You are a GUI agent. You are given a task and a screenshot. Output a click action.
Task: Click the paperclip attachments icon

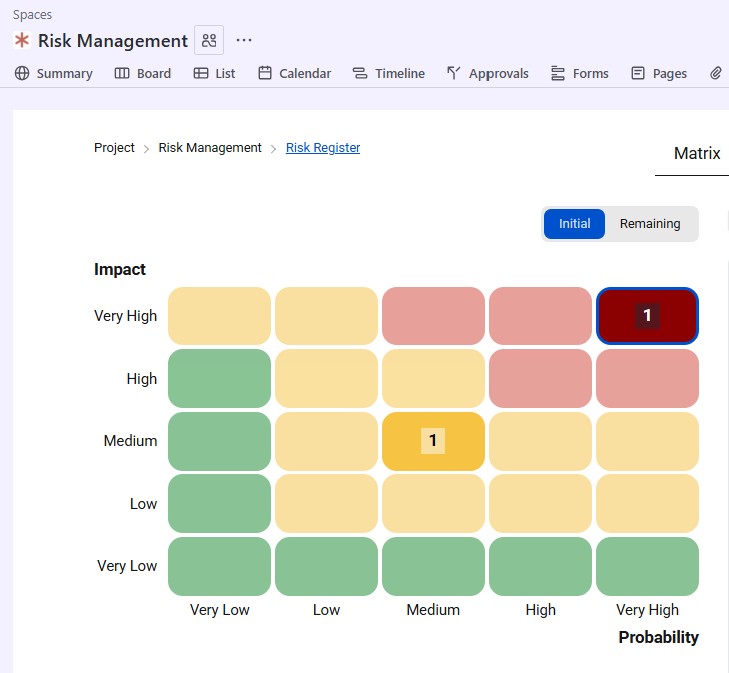[716, 73]
